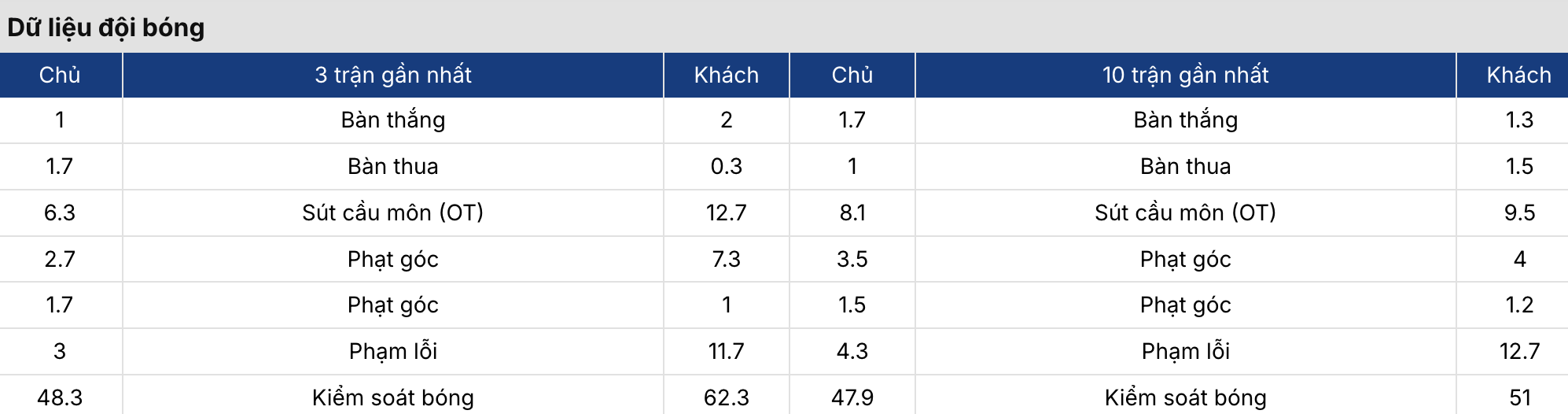The width and height of the screenshot is (1568, 414).
Task: Click the 0.3 goals-conceded value
Action: coord(726,166)
